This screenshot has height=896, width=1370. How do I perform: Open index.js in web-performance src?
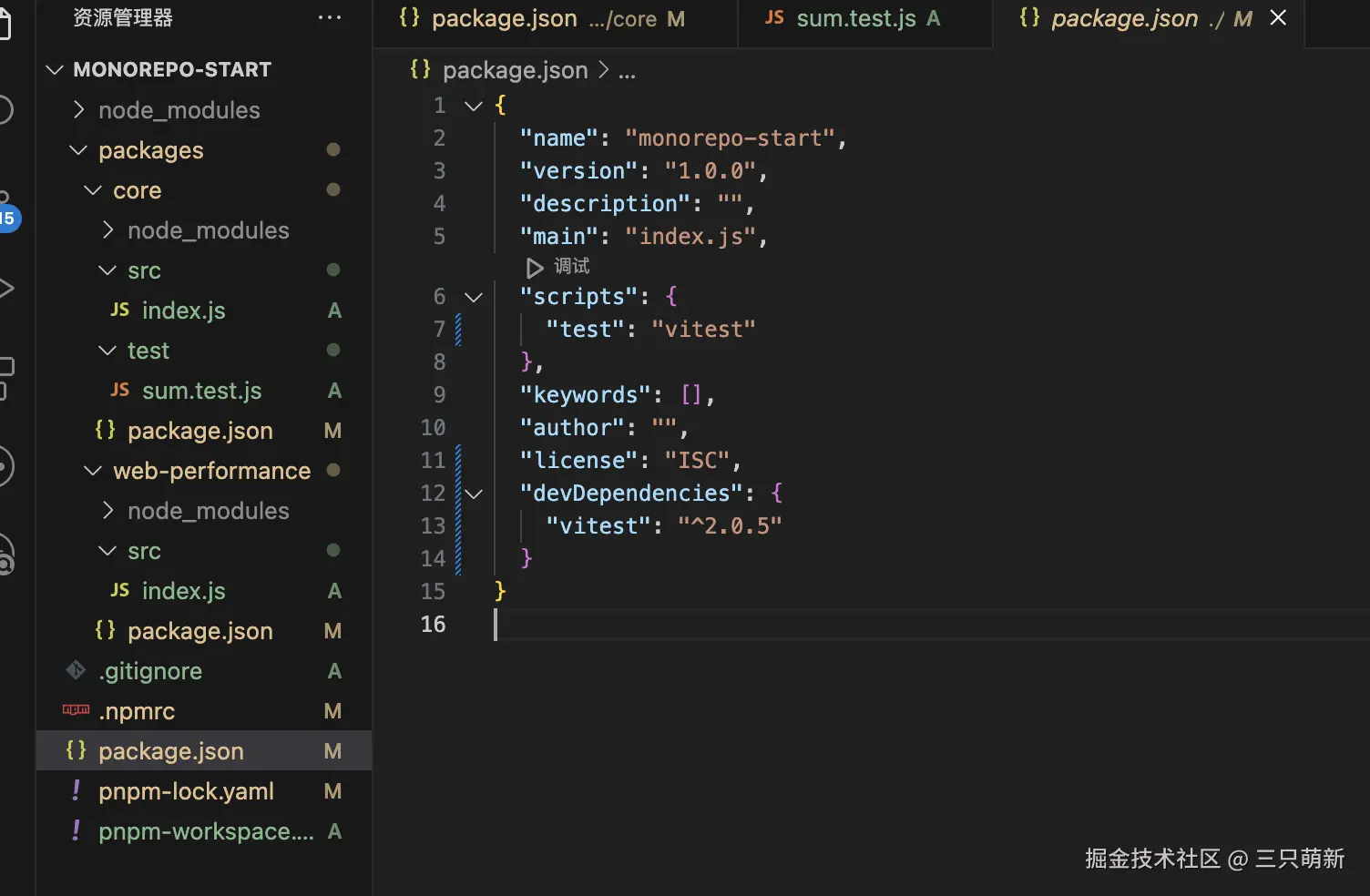coord(204,591)
